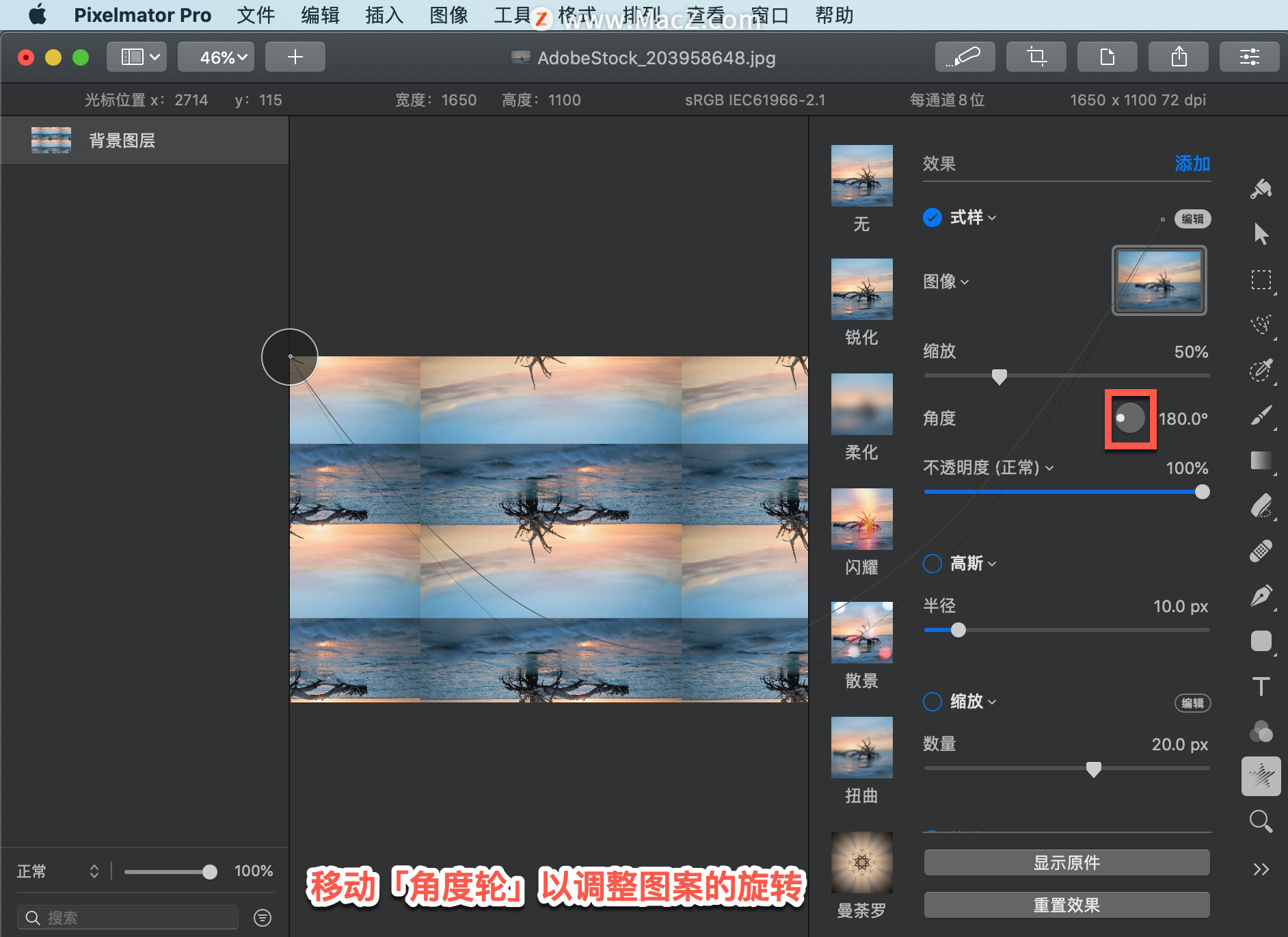Select the Color Picker eyedropper tool
This screenshot has width=1288, height=937.
(x=1261, y=370)
